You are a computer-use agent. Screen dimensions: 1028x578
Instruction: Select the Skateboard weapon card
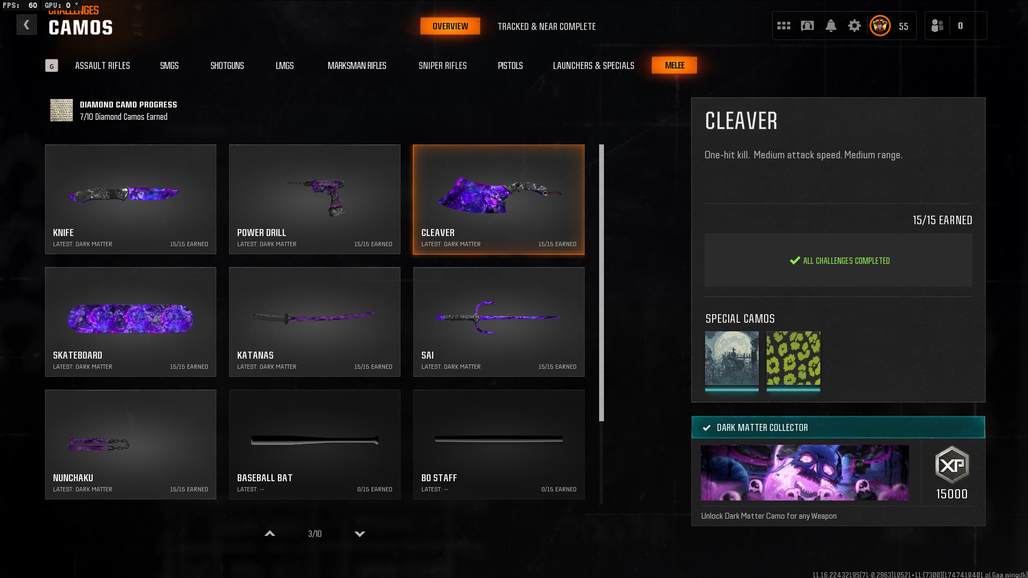pos(130,322)
